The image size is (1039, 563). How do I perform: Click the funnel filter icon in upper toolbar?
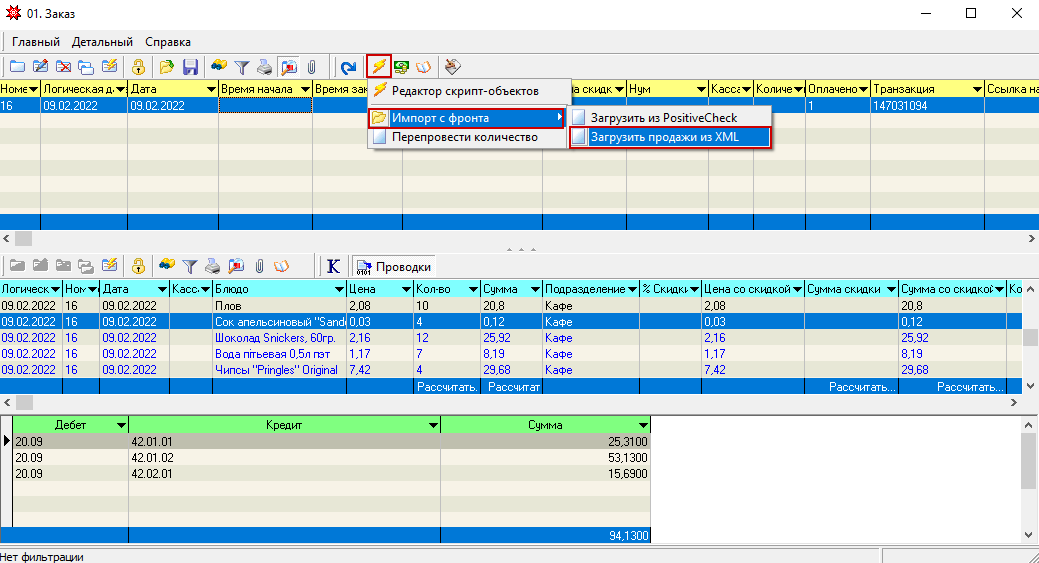pyautogui.click(x=241, y=67)
